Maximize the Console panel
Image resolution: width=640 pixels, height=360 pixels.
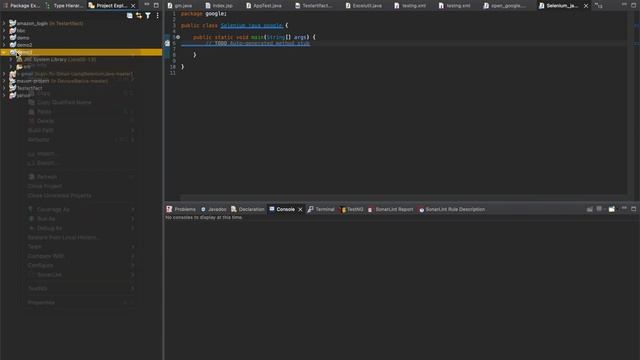click(633, 209)
